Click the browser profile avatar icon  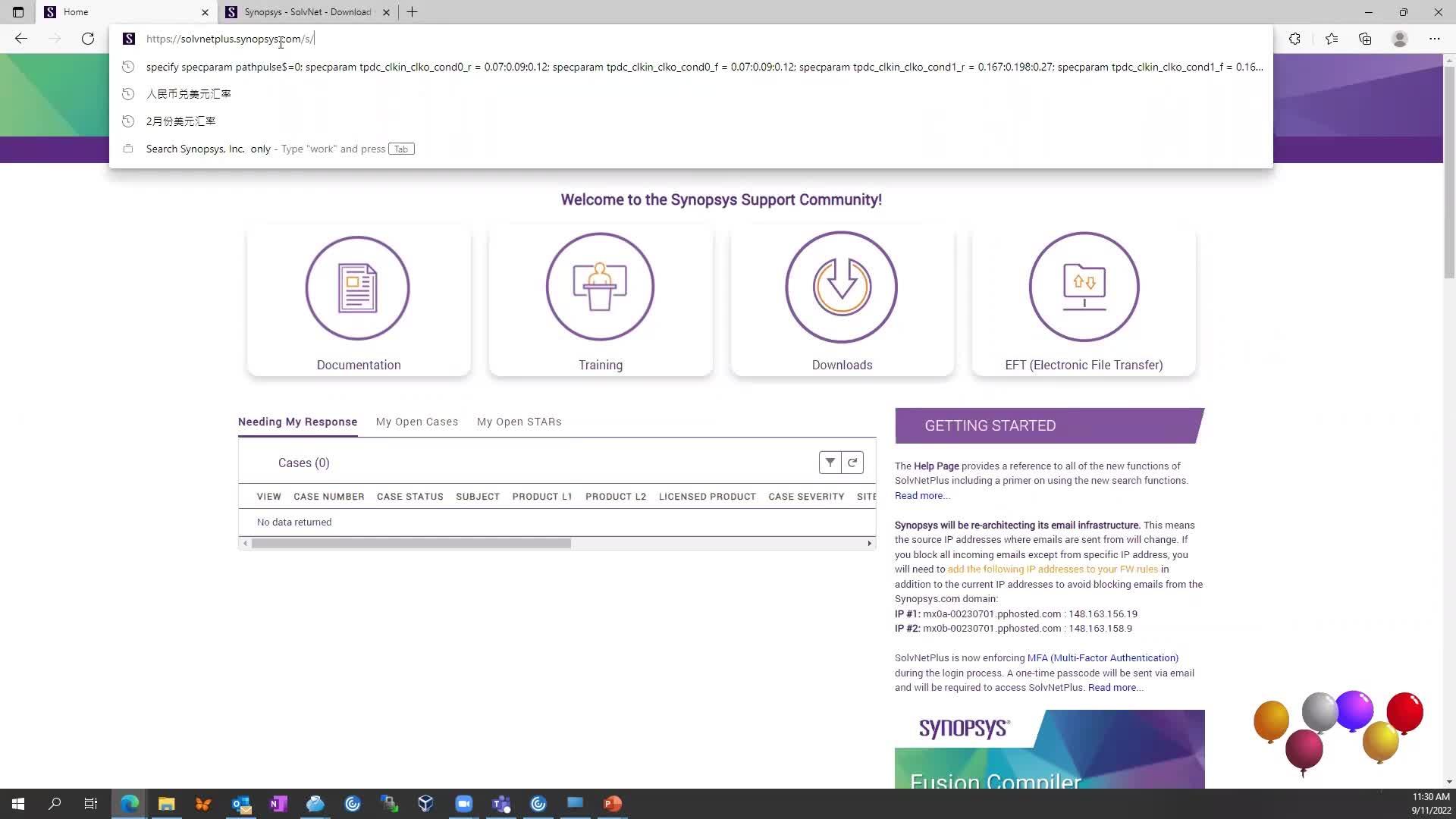click(1399, 39)
